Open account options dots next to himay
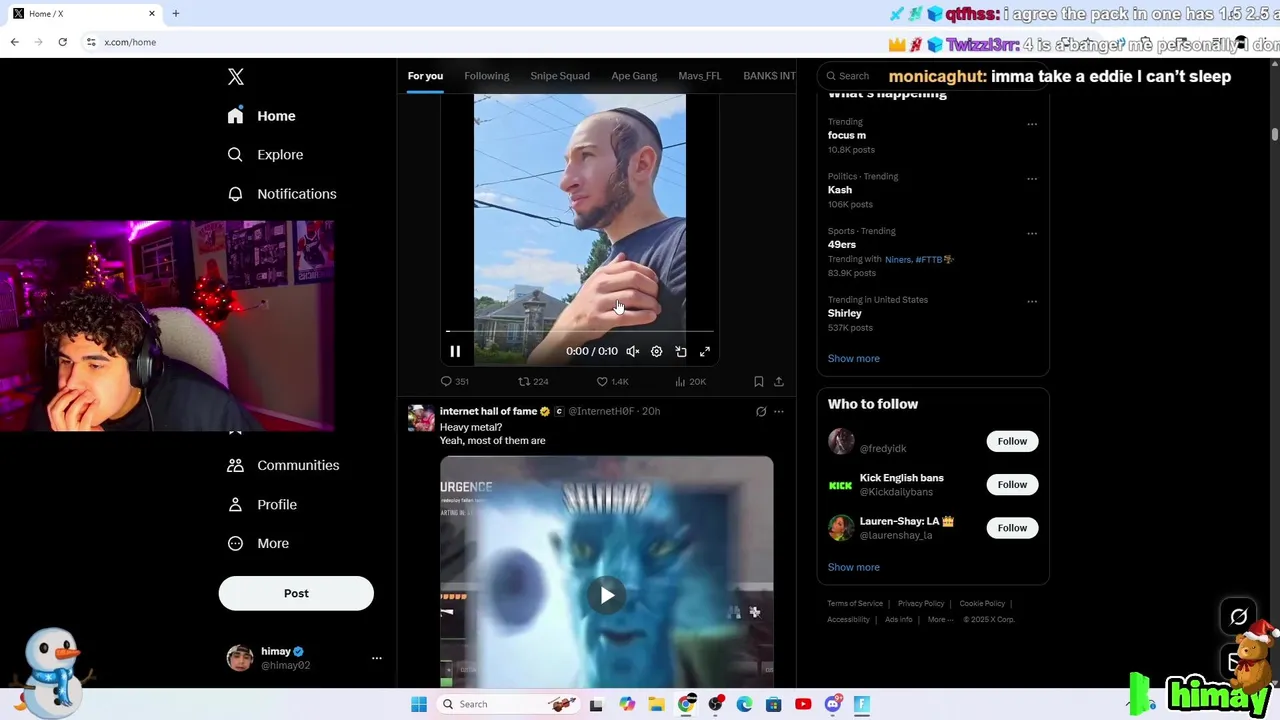 [377, 658]
